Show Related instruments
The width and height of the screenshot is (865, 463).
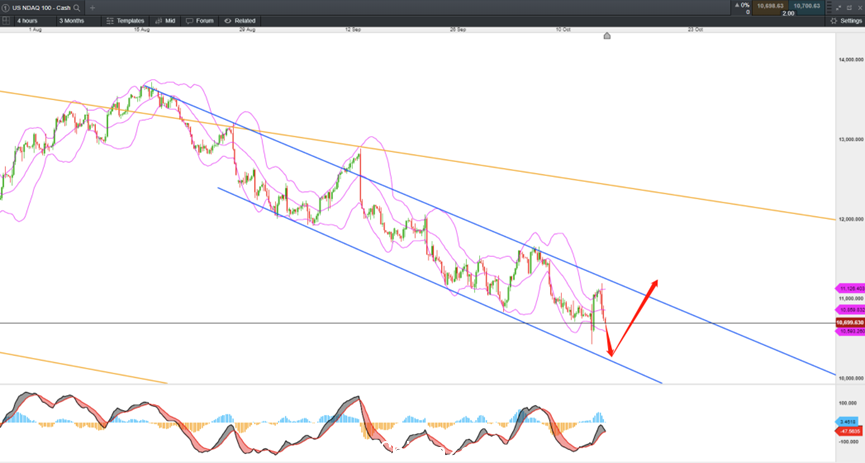pyautogui.click(x=240, y=20)
